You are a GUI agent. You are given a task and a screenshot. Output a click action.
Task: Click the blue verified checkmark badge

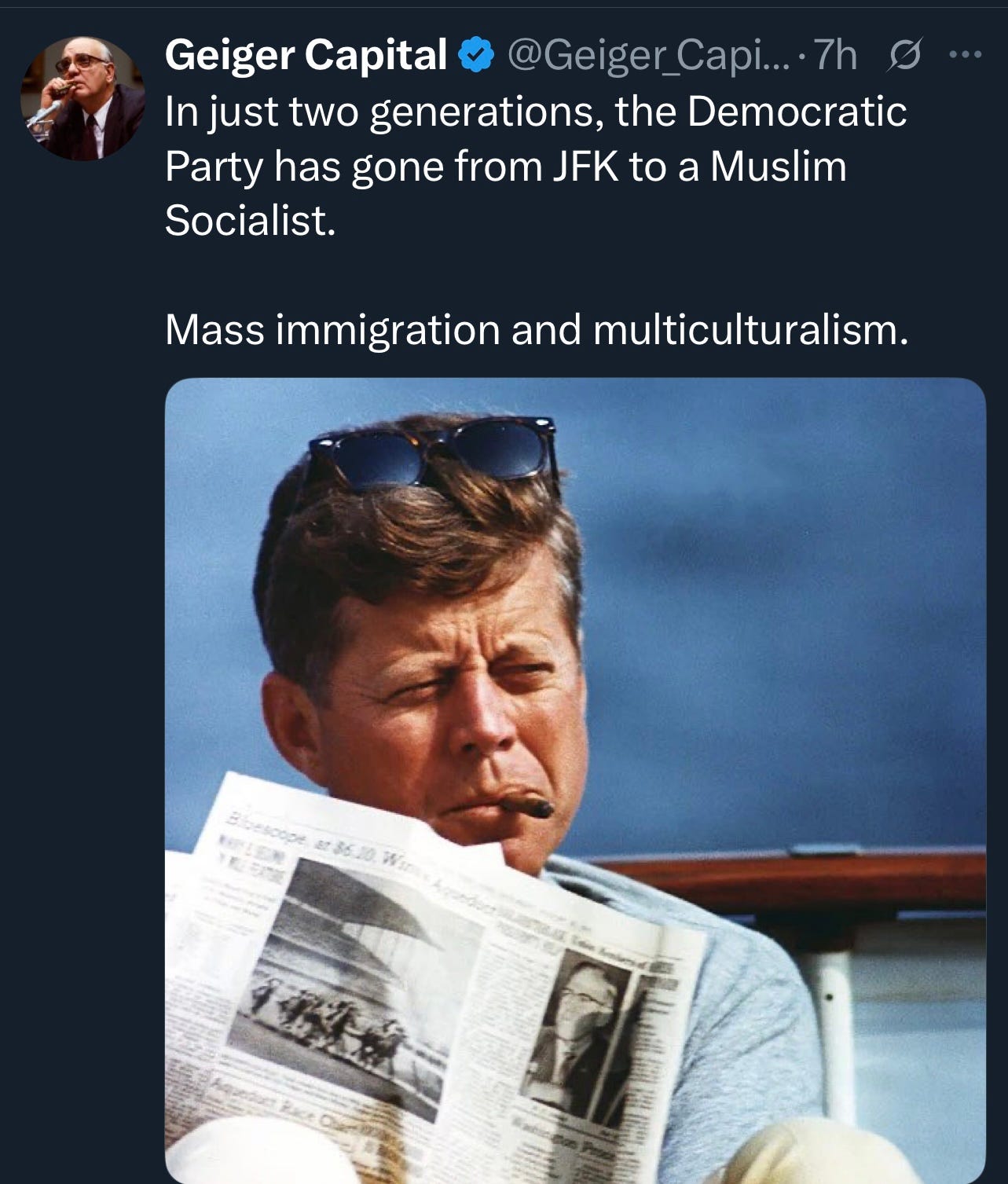click(x=475, y=56)
